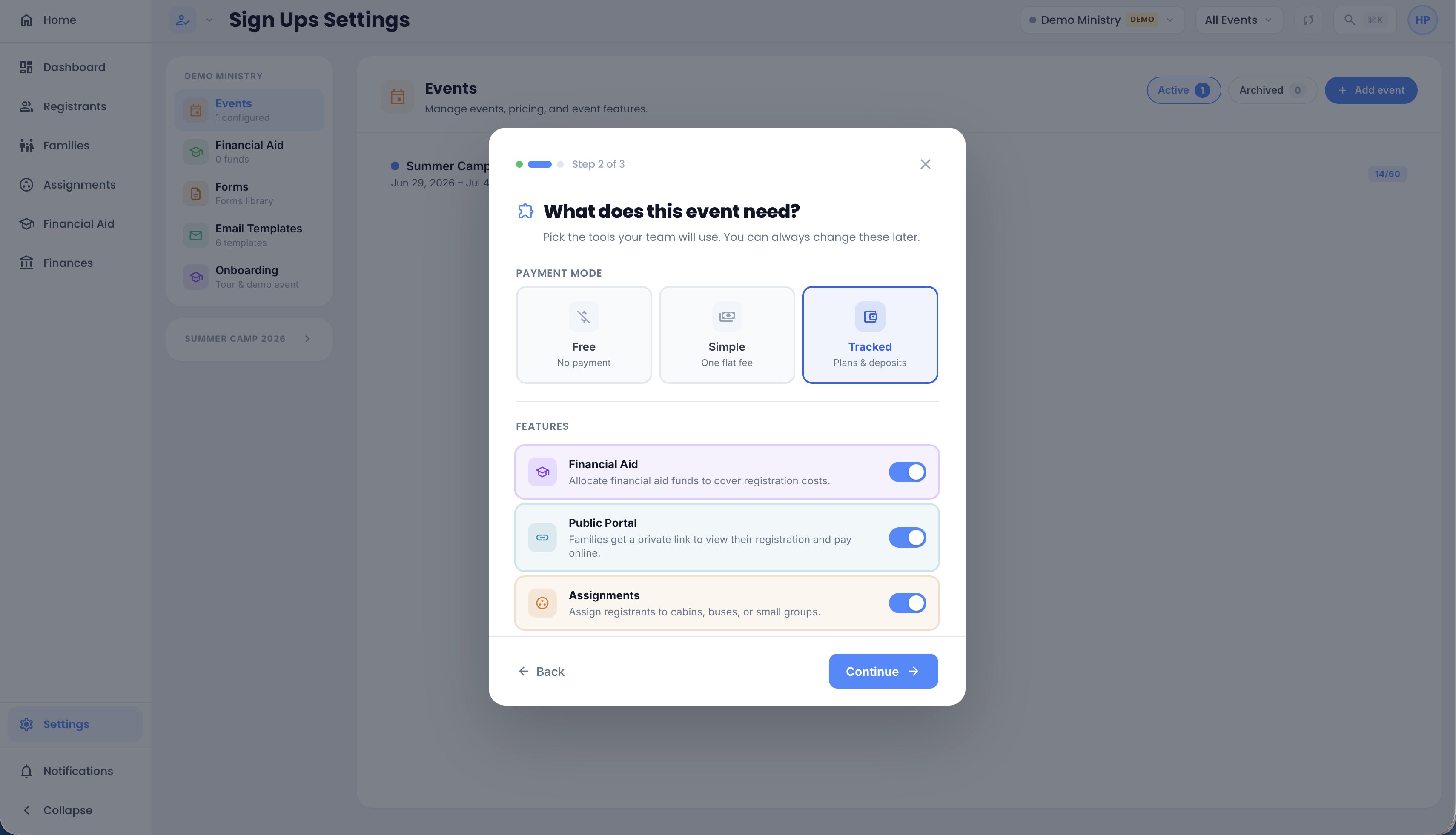Viewport: 1456px width, 835px height.
Task: Click the Events calendar icon in settings menu
Action: point(196,110)
